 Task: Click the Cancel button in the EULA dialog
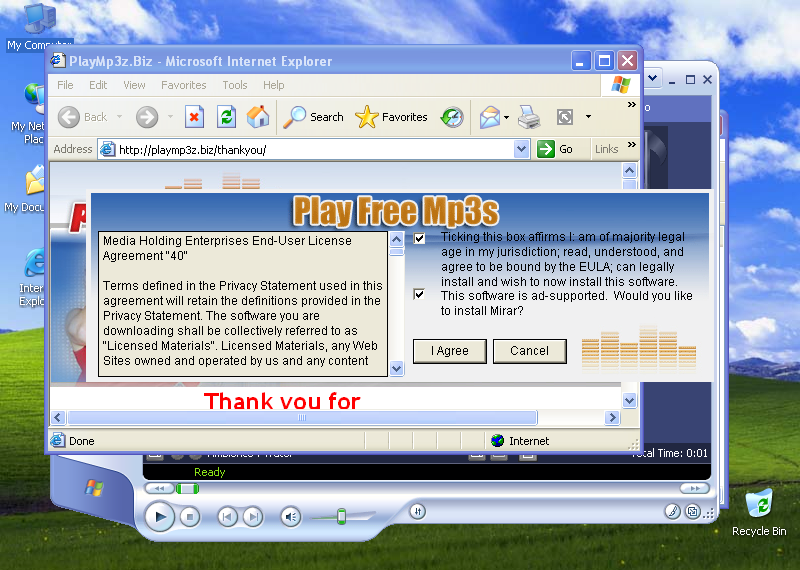tap(530, 351)
